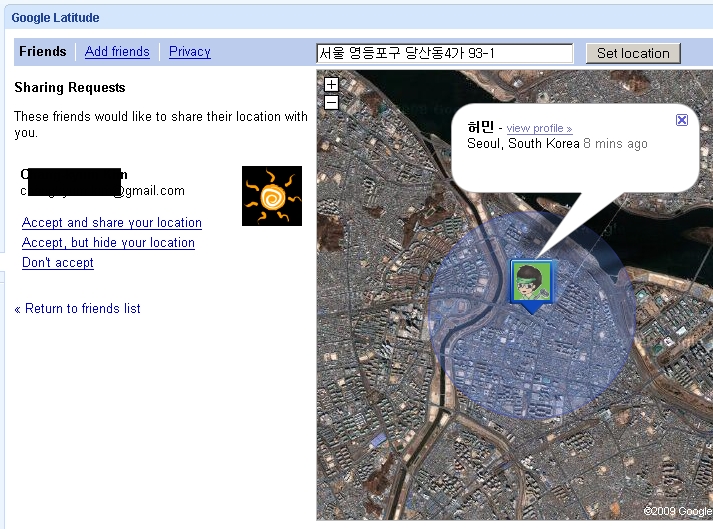
Task: Click the 허민 avatar map marker
Action: point(532,287)
